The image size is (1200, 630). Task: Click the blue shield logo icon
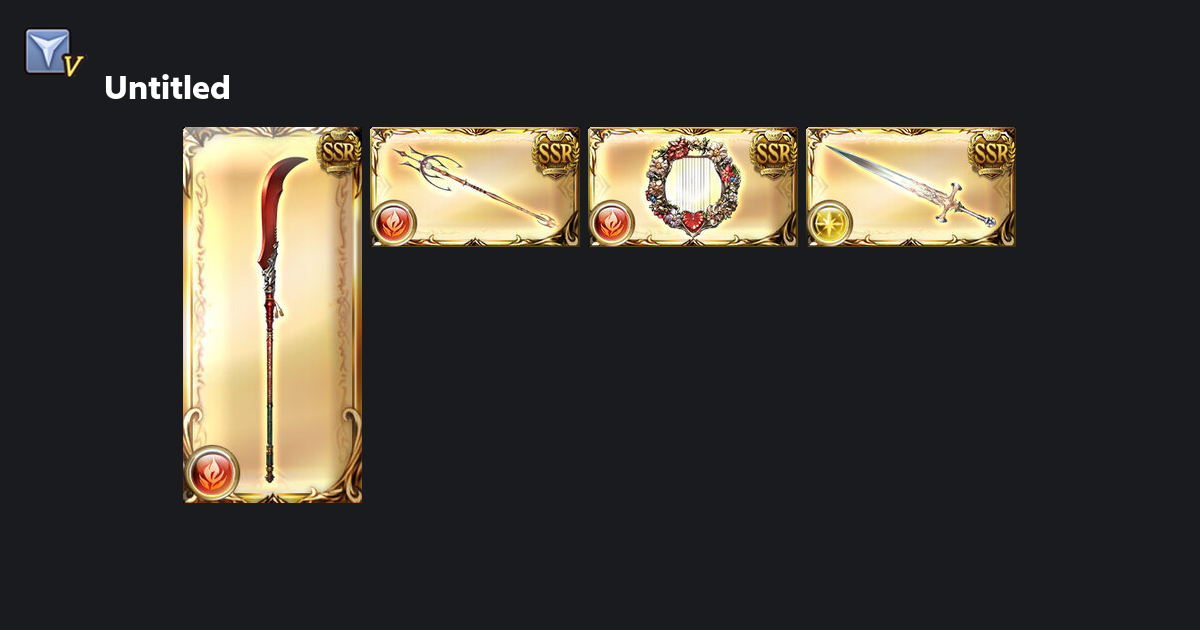(x=47, y=51)
